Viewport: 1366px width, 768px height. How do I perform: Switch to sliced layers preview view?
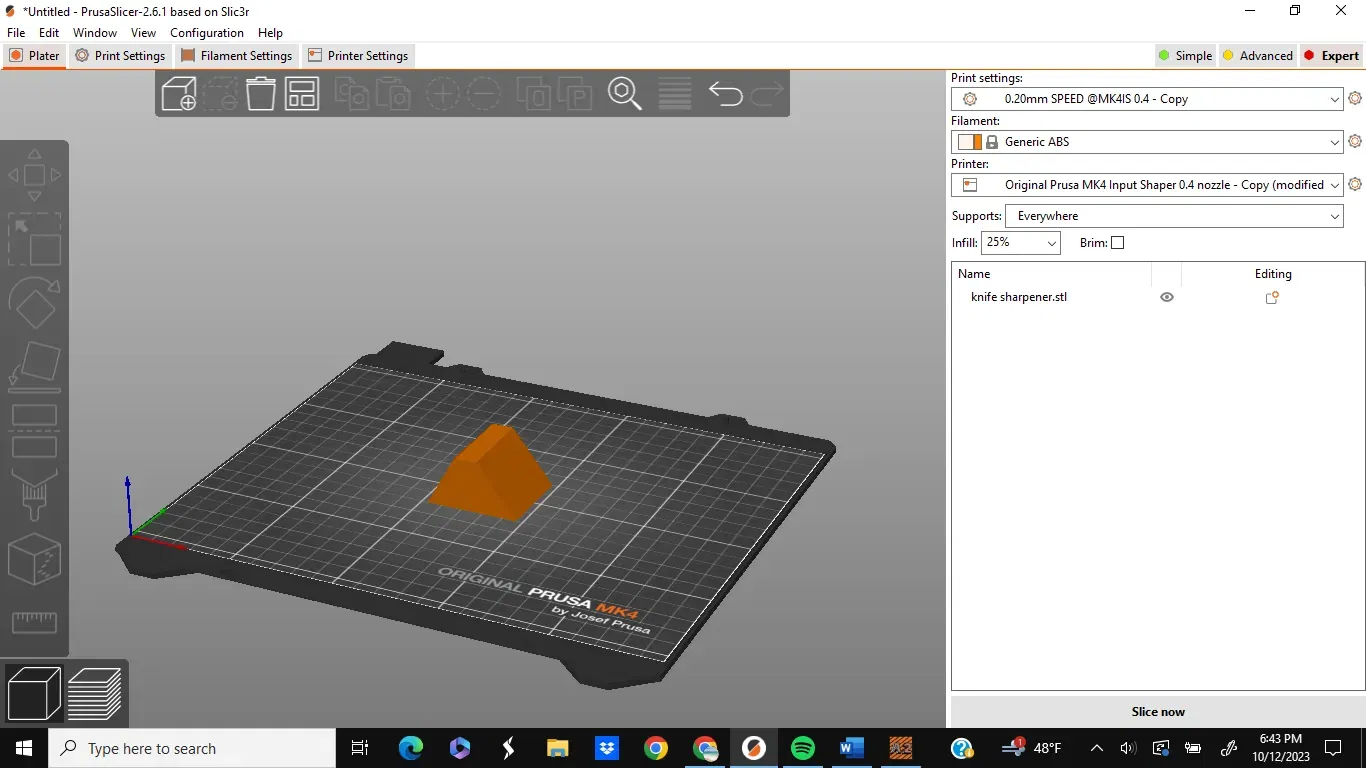pos(95,693)
